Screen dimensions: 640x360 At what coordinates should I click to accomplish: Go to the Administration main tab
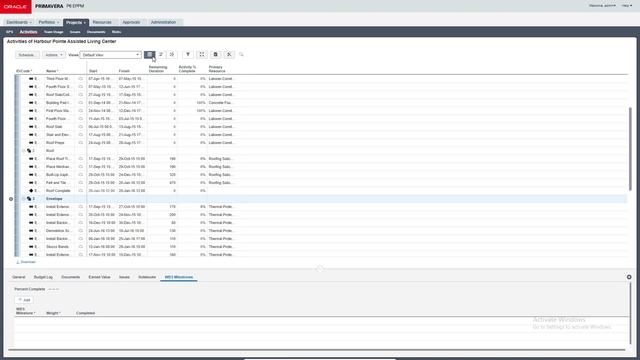(x=163, y=22)
